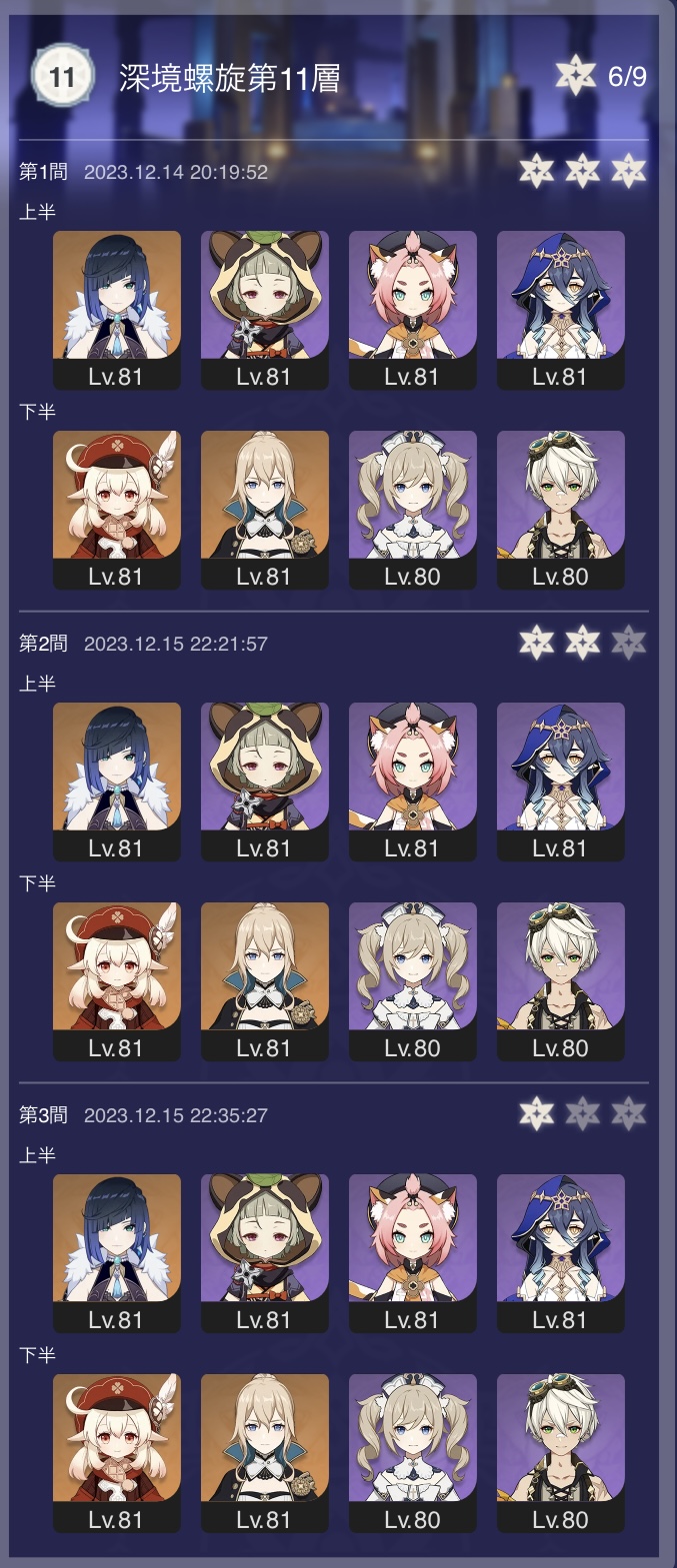This screenshot has height=1568, width=677.
Task: Click the 6/9 total star icon
Action: (x=575, y=76)
